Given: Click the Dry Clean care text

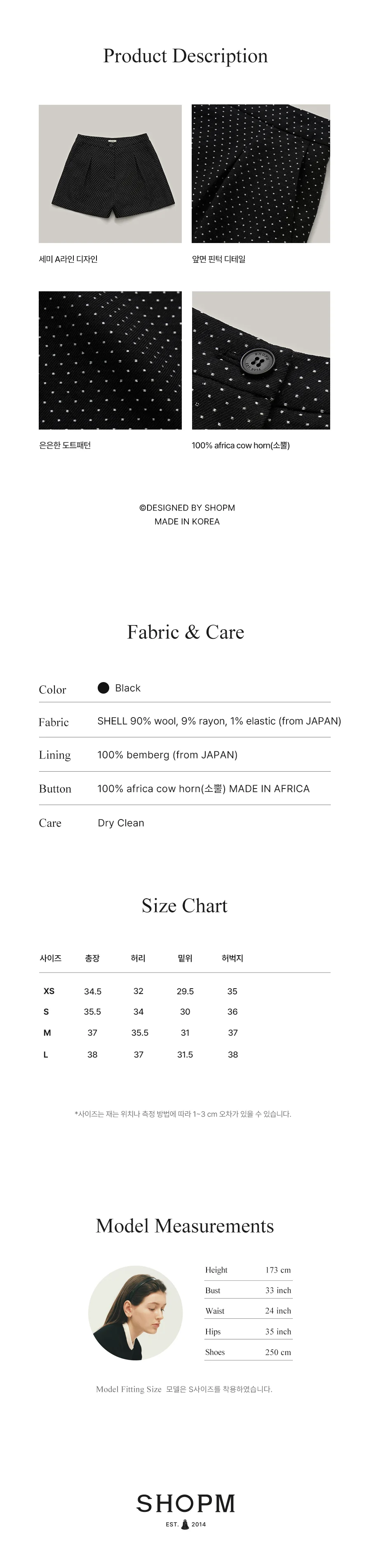Looking at the screenshot, I should tap(121, 823).
